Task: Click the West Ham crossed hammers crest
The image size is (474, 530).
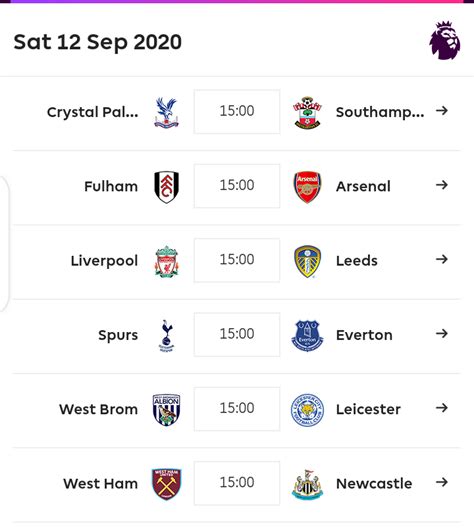Action: (166, 484)
